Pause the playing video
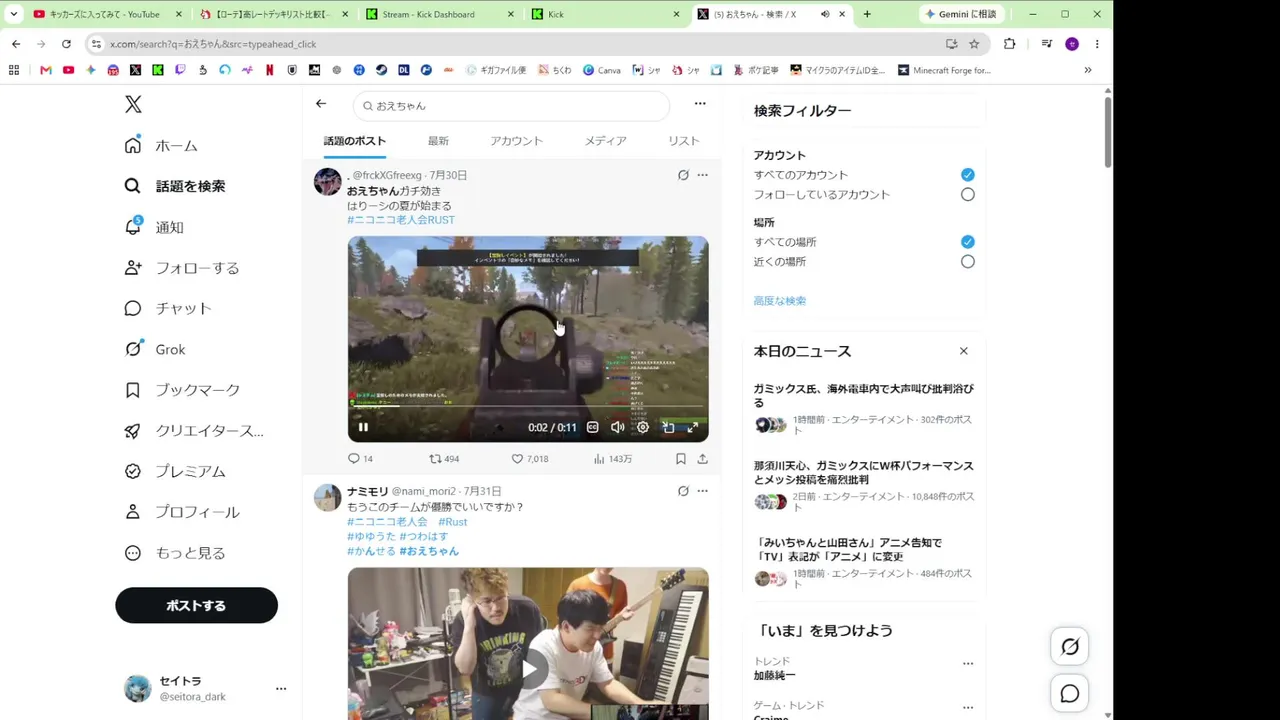 pyautogui.click(x=363, y=427)
